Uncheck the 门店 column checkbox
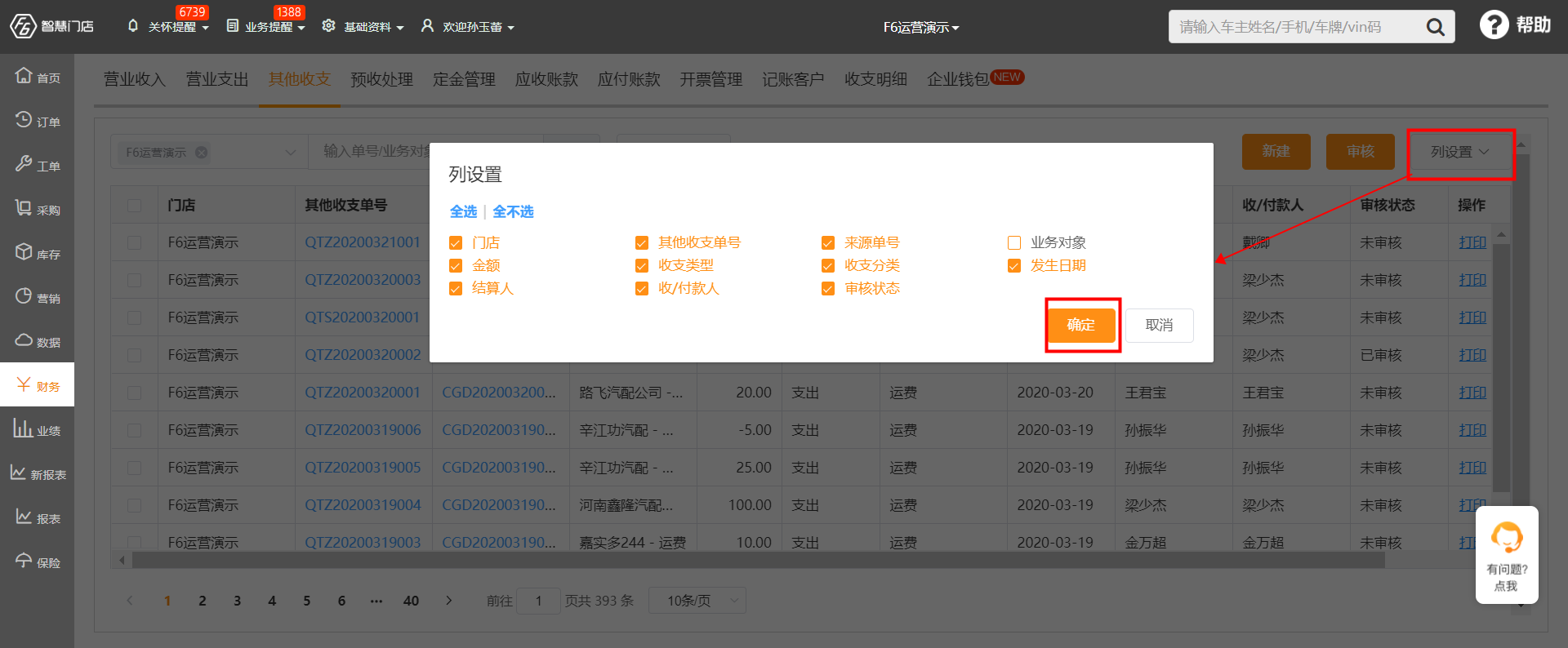 (456, 243)
